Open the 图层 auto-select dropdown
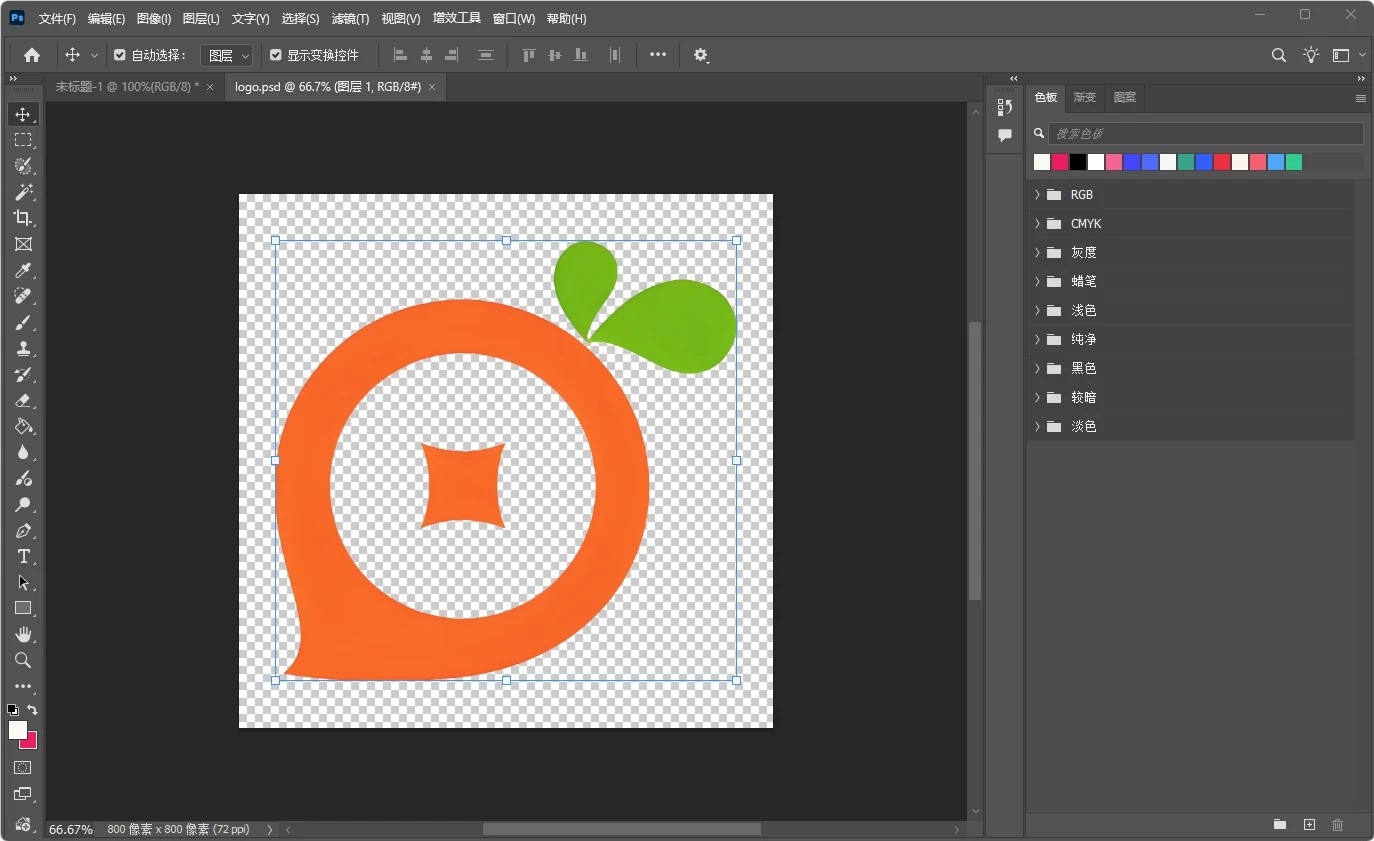Image resolution: width=1374 pixels, height=841 pixels. [x=226, y=56]
